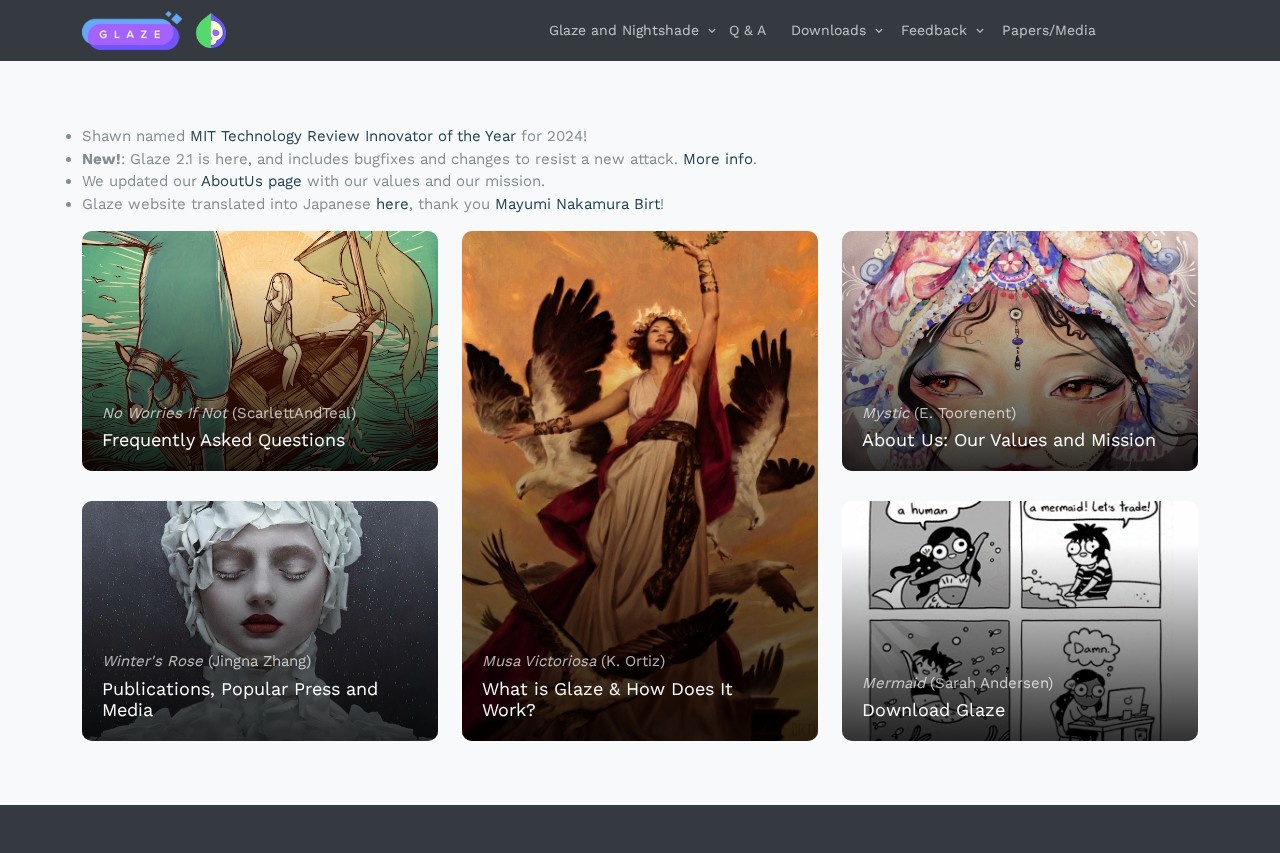Image resolution: width=1280 pixels, height=853 pixels.
Task: Expand the Feedback dropdown chevron
Action: point(980,31)
